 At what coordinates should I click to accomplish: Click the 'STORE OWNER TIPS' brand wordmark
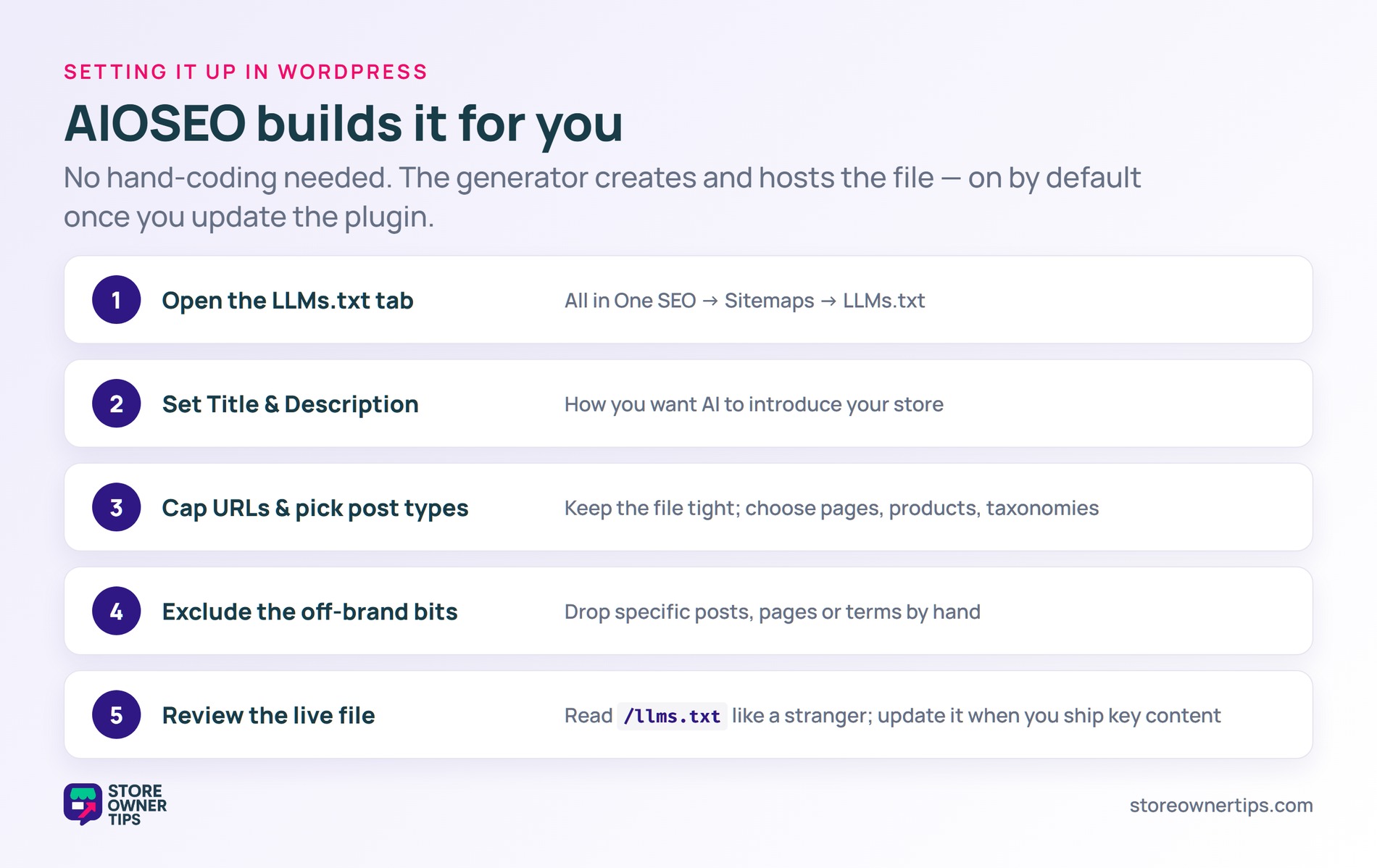pyautogui.click(x=137, y=805)
